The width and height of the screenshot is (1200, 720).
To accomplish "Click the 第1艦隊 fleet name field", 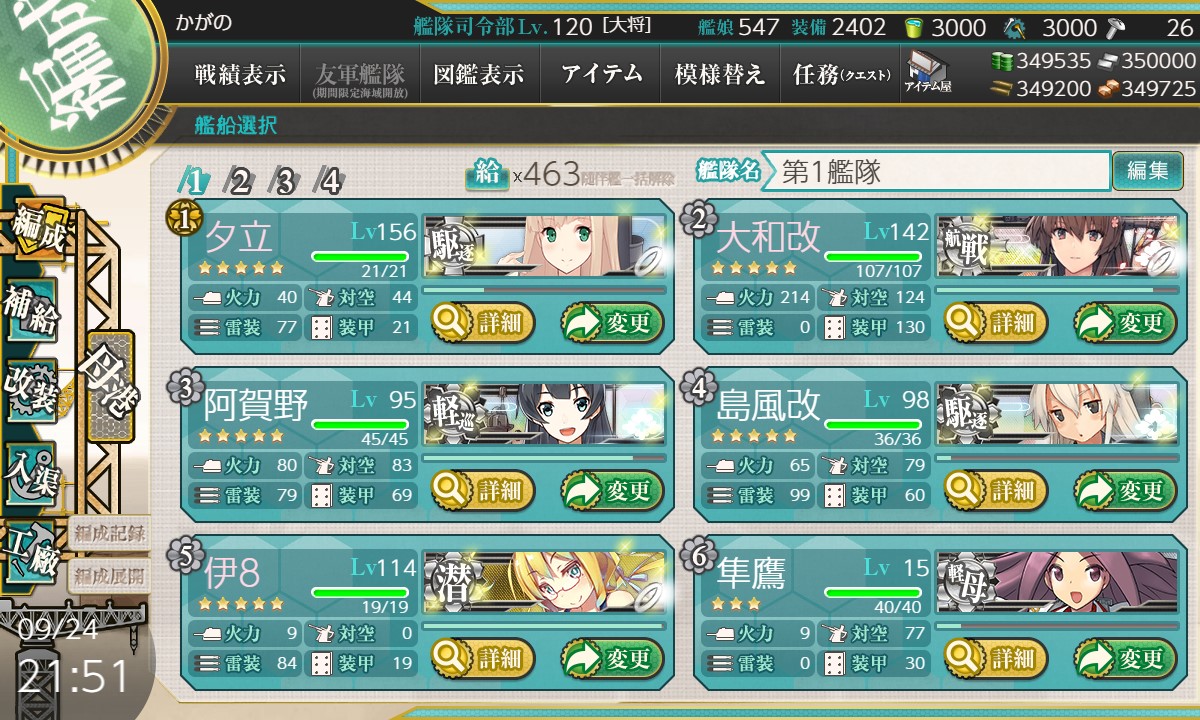I will (936, 171).
